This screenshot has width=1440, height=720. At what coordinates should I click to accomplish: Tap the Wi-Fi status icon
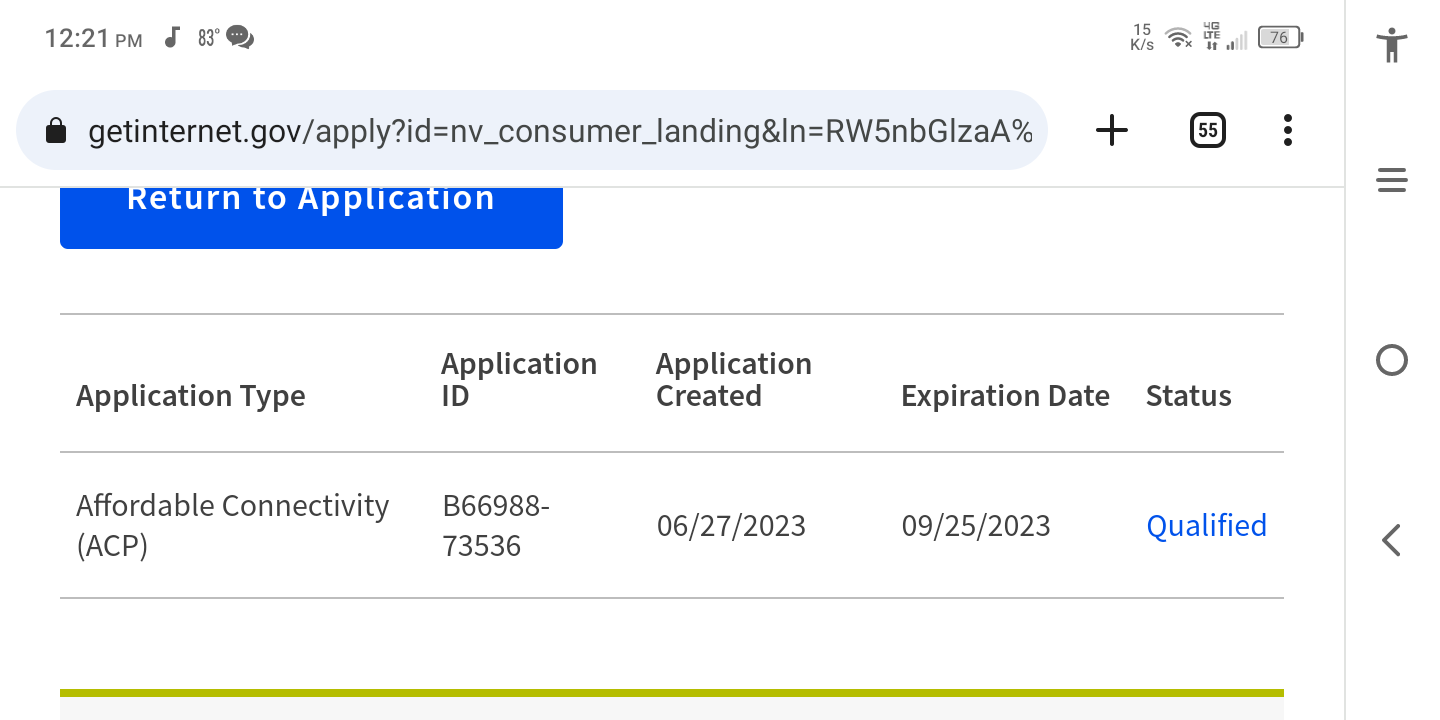(x=1180, y=38)
